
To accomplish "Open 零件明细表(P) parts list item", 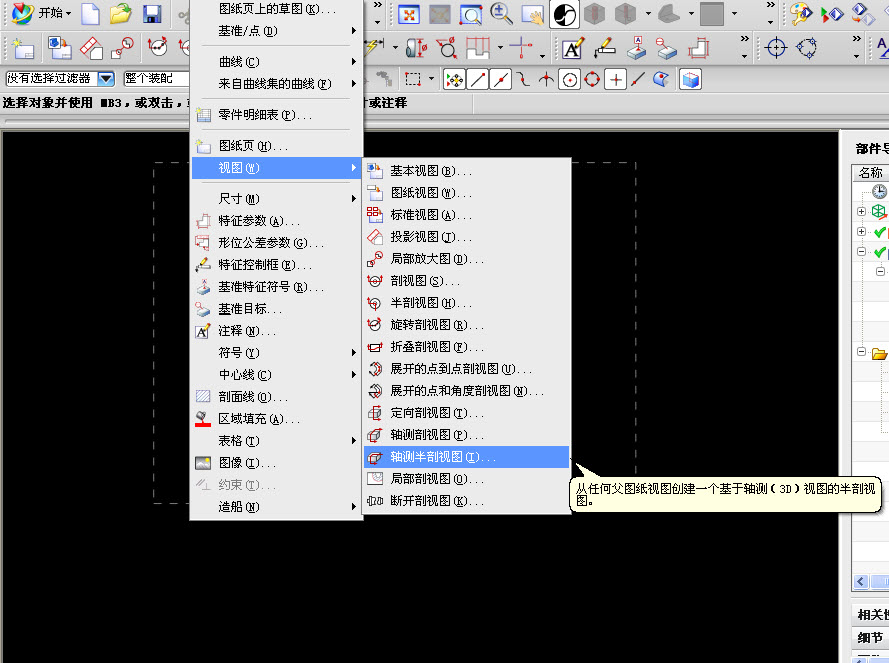I will 276,115.
